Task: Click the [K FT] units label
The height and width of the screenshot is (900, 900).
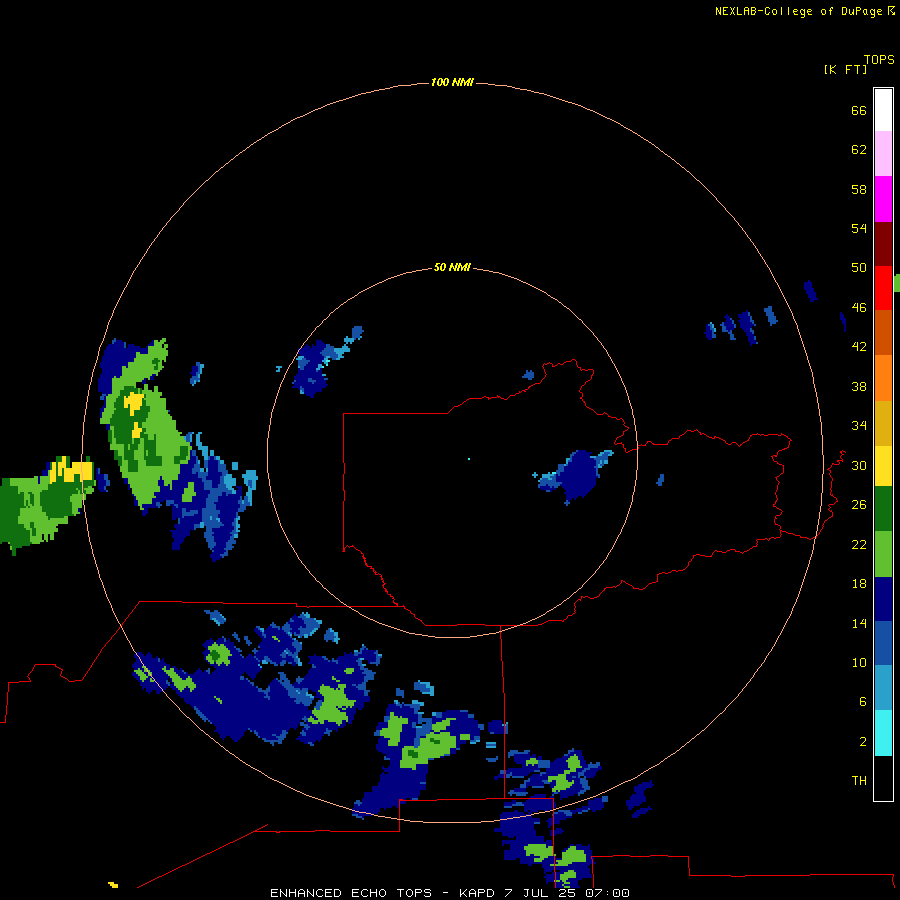Action: [x=845, y=69]
